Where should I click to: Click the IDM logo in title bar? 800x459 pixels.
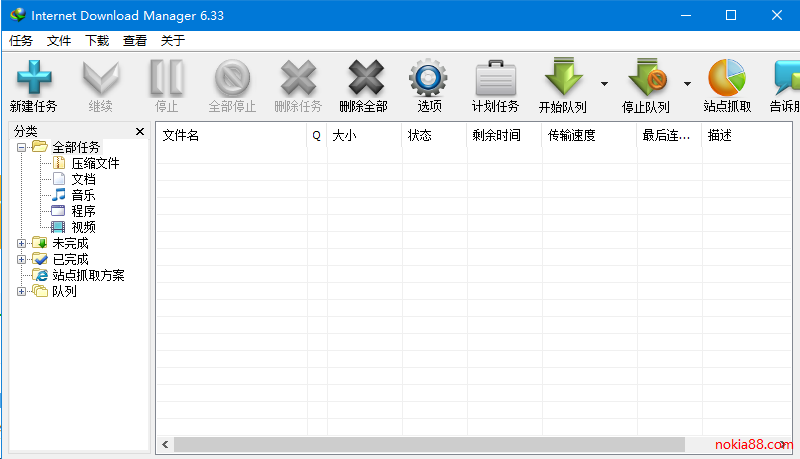tap(18, 15)
